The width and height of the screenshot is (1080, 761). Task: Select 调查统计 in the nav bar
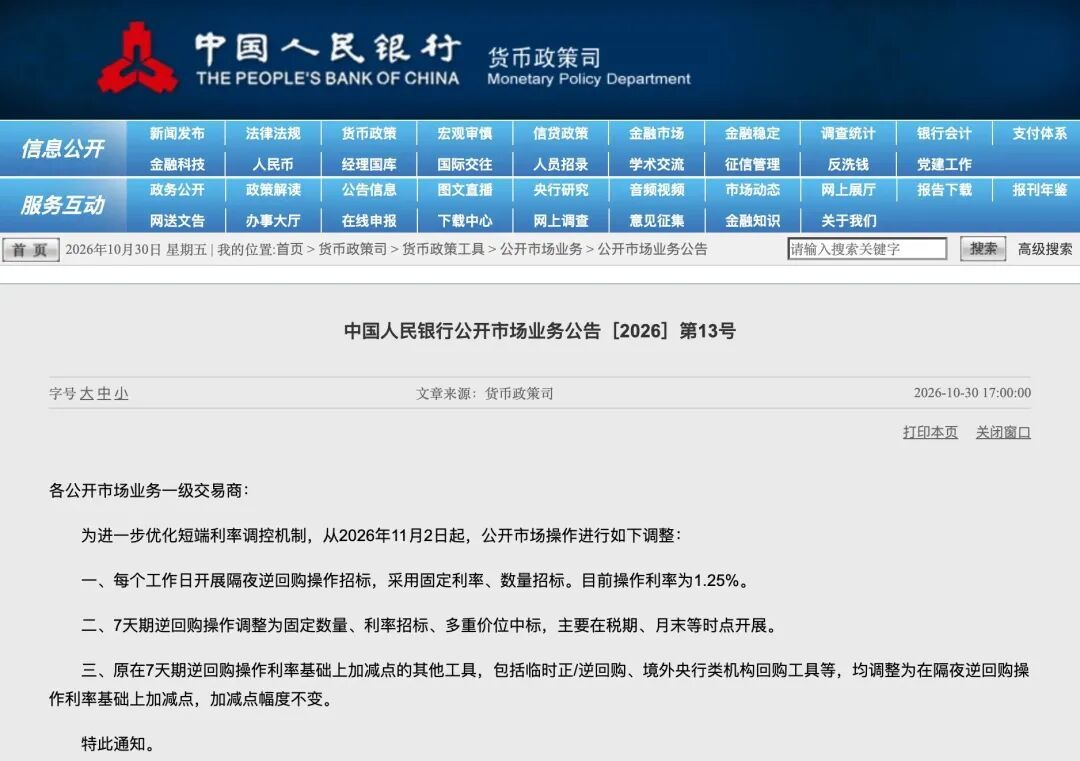coord(848,134)
